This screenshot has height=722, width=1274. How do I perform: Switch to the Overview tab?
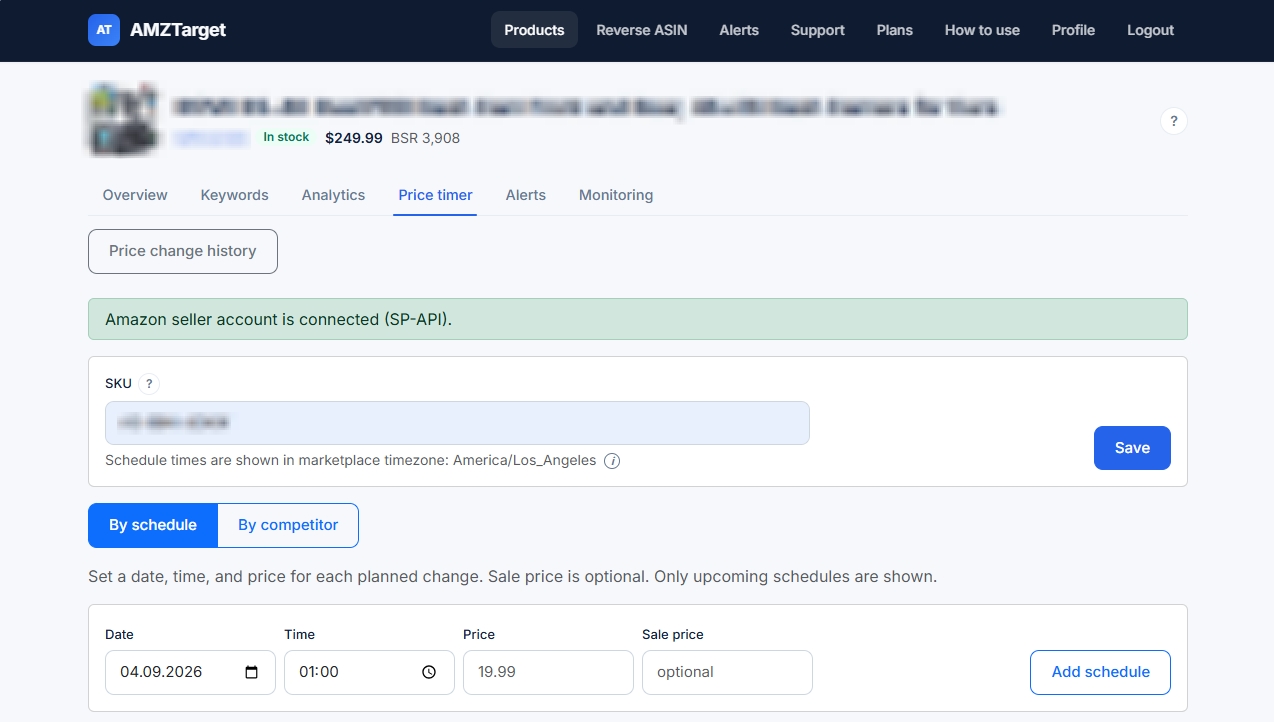(x=135, y=195)
